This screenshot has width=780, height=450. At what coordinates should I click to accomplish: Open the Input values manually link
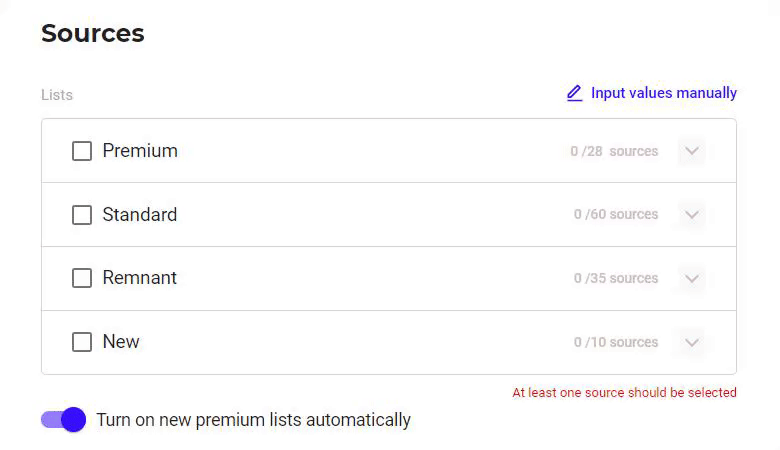[x=664, y=93]
